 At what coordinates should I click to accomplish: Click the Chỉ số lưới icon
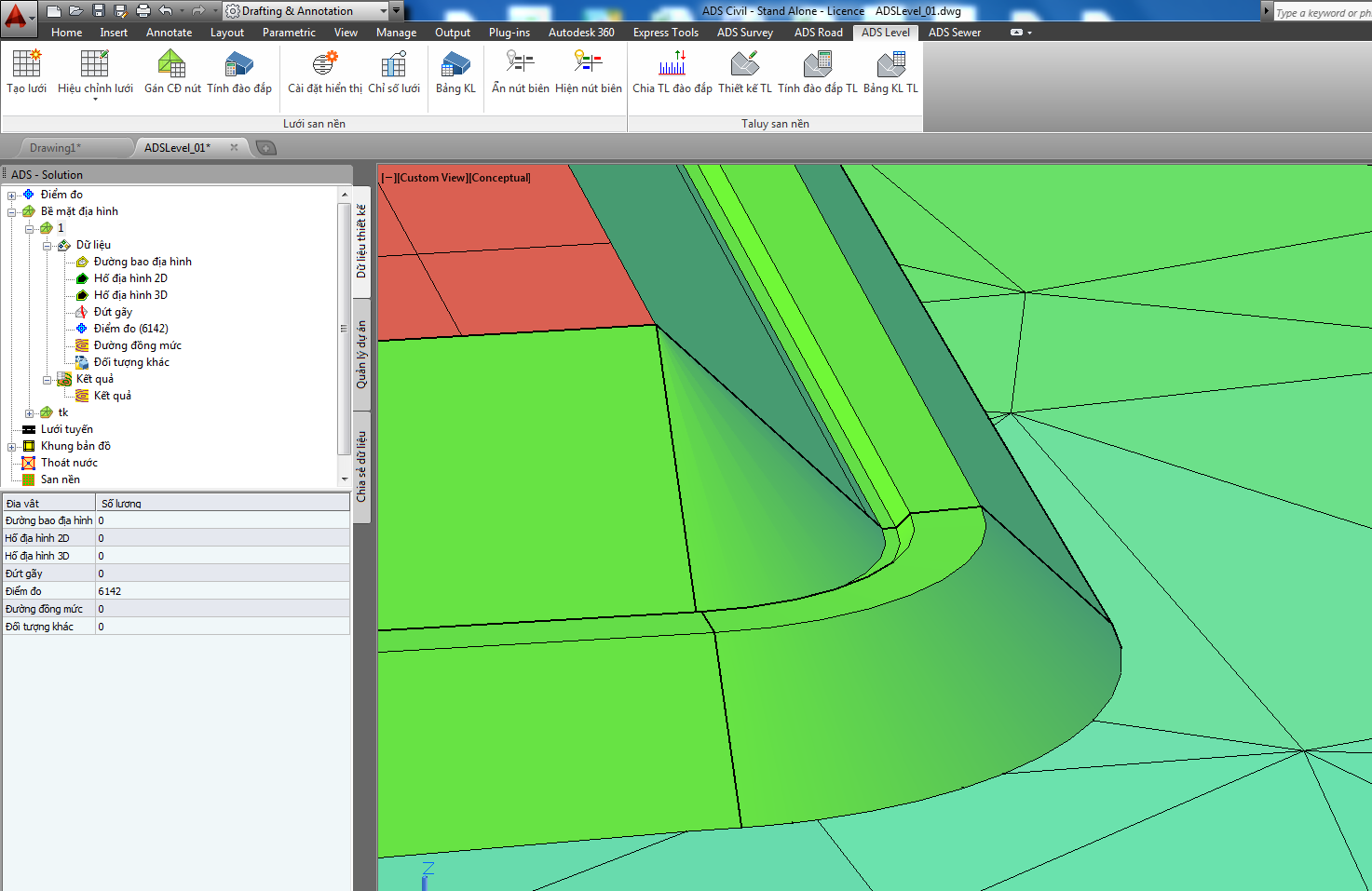[x=393, y=72]
